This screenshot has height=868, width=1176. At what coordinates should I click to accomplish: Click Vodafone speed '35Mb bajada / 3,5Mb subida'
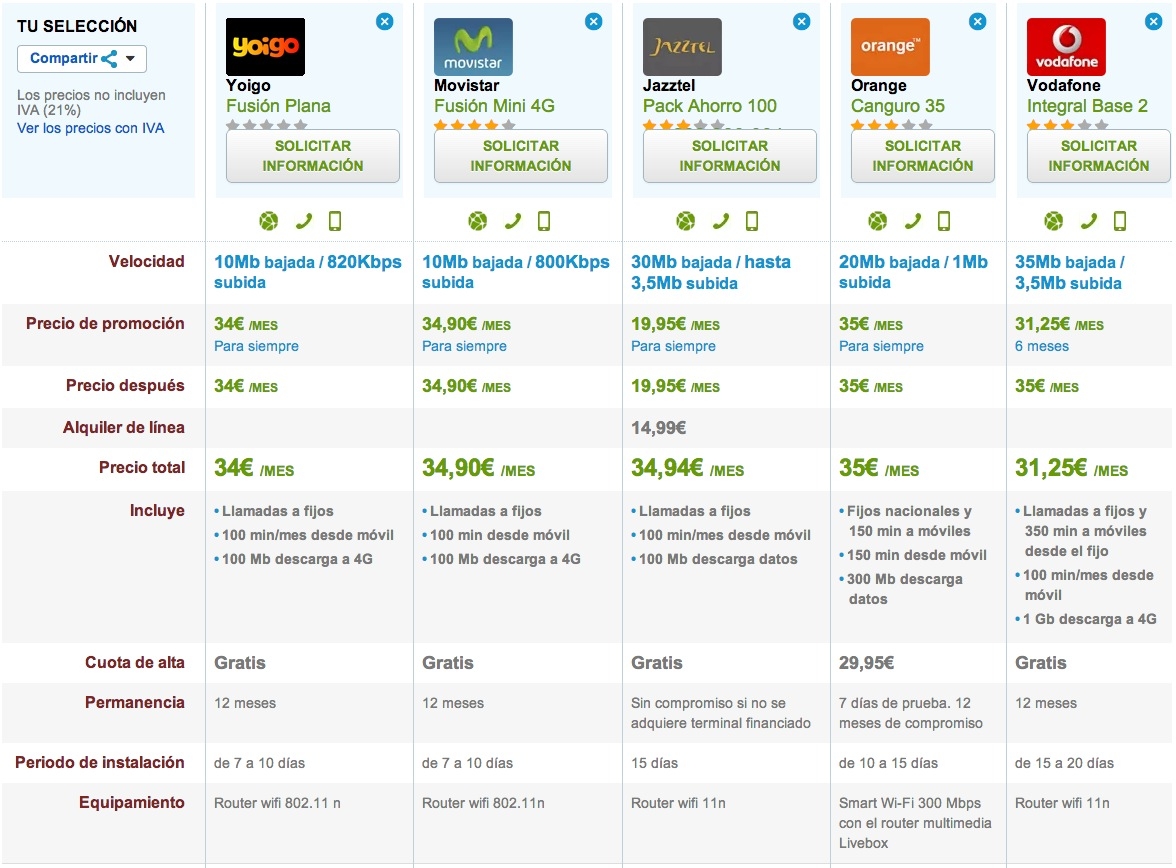pos(1070,272)
